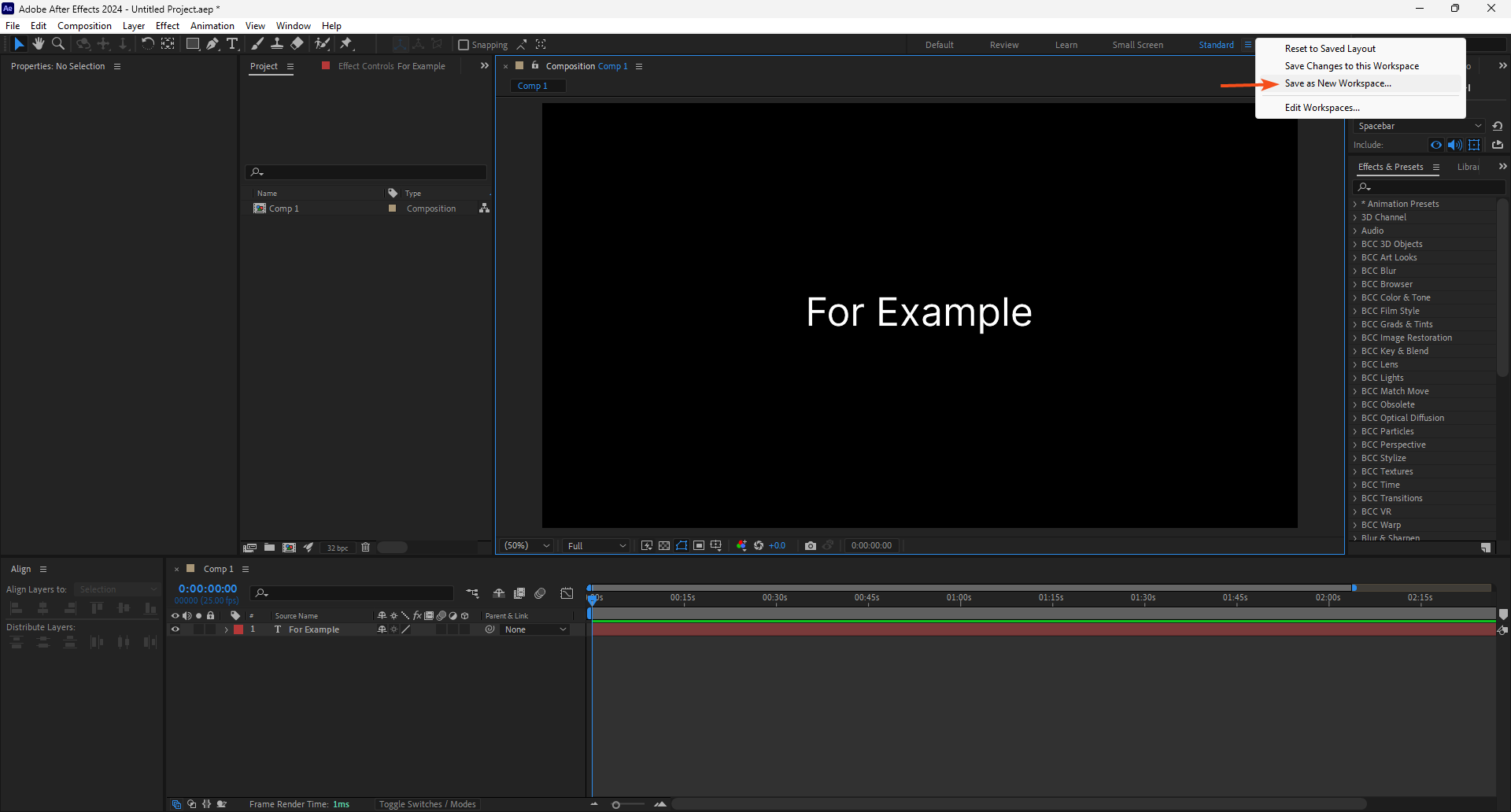Open the Spacebar shortcut dropdown
Viewport: 1511px width, 812px height.
click(x=1420, y=126)
